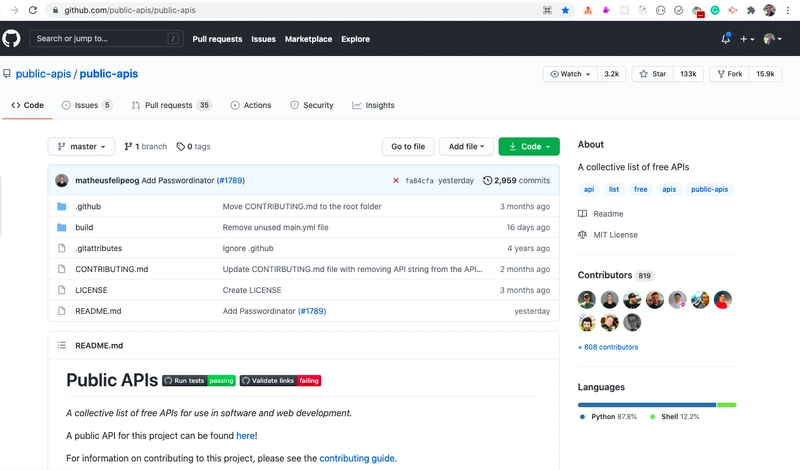Viewport: 800px width, 470px height.
Task: Fork the repository
Action: (730, 74)
